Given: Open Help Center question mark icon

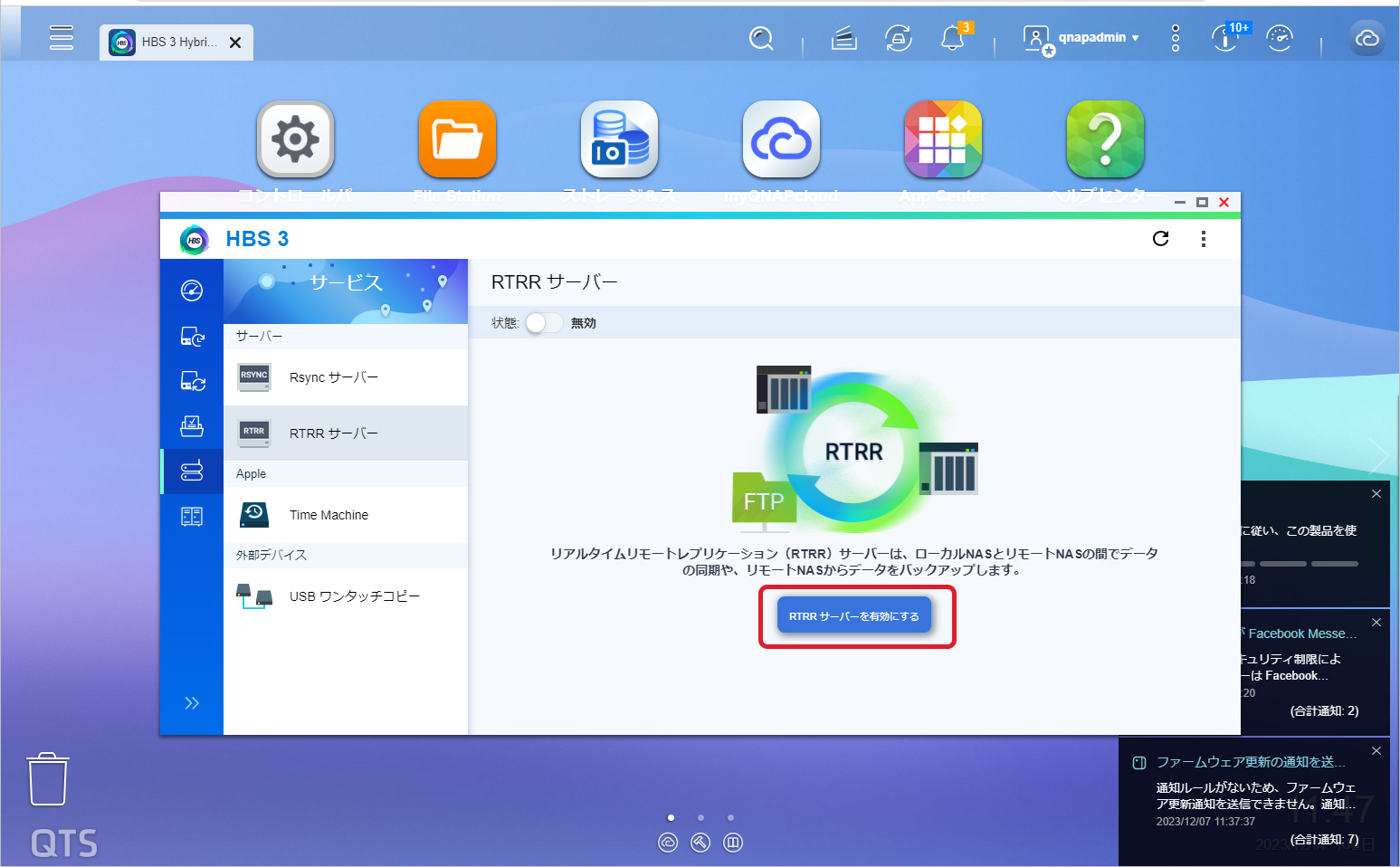Looking at the screenshot, I should [x=1105, y=139].
